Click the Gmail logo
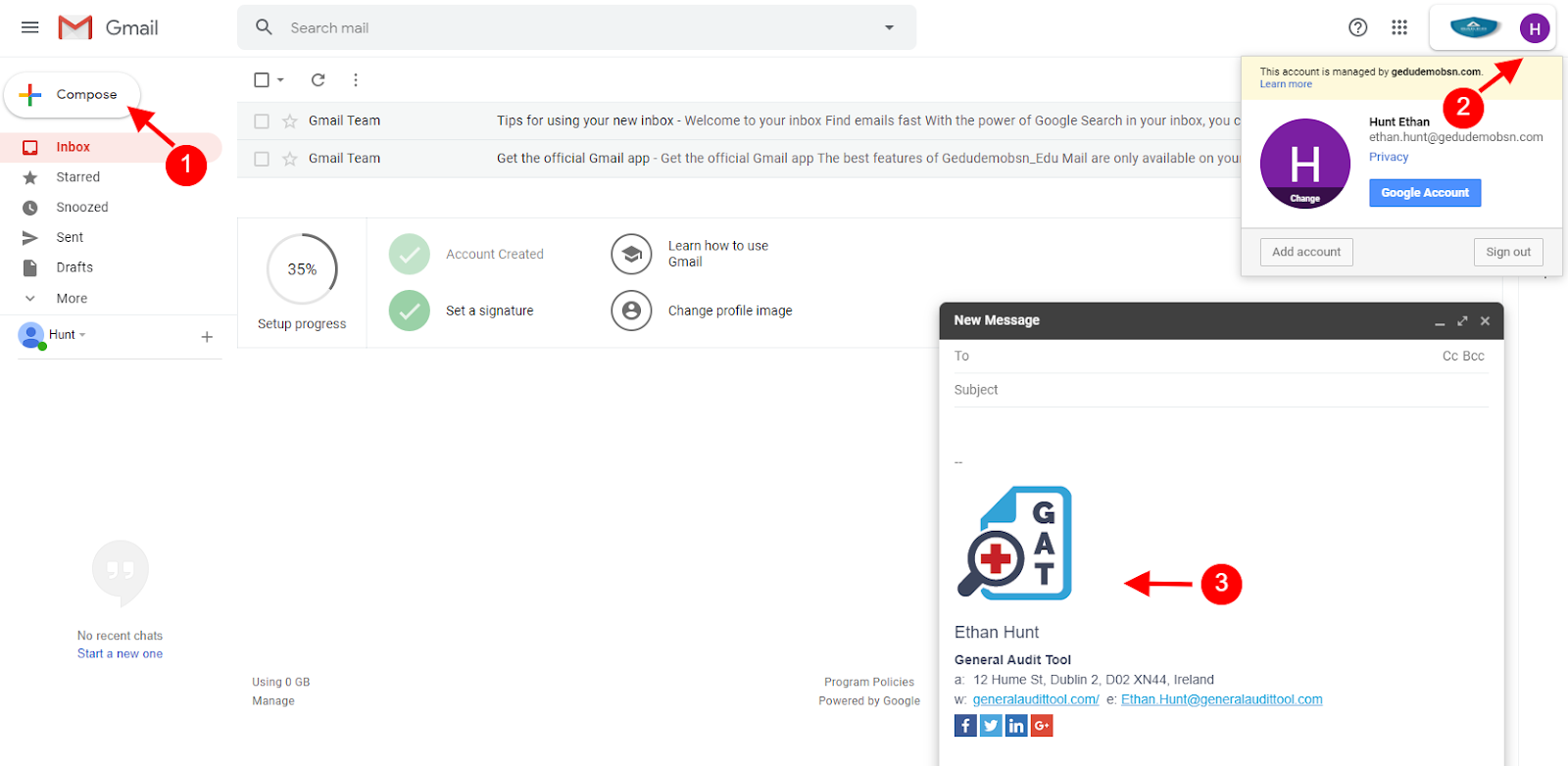The height and width of the screenshot is (766, 1568). tap(108, 27)
